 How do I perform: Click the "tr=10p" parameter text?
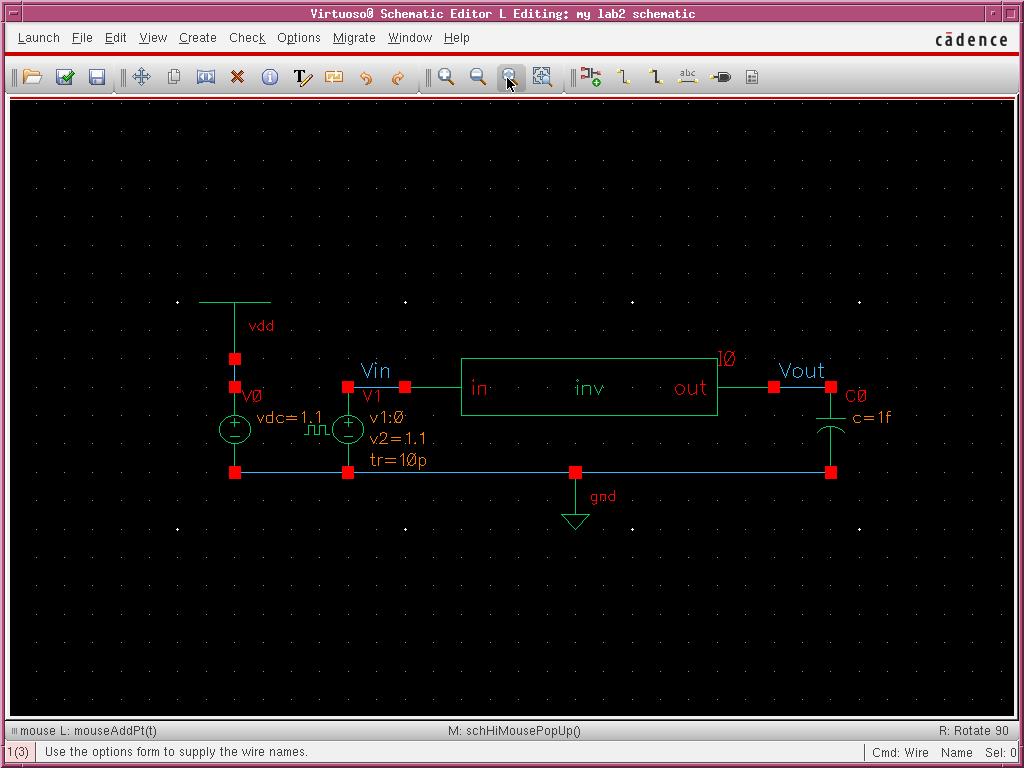click(398, 460)
